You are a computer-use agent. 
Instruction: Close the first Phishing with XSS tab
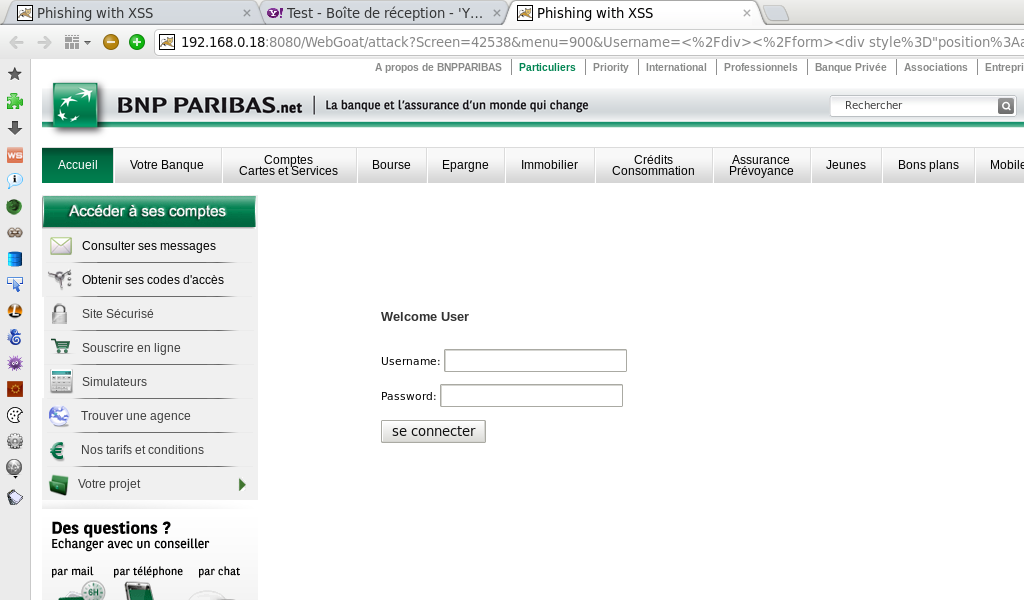[247, 13]
